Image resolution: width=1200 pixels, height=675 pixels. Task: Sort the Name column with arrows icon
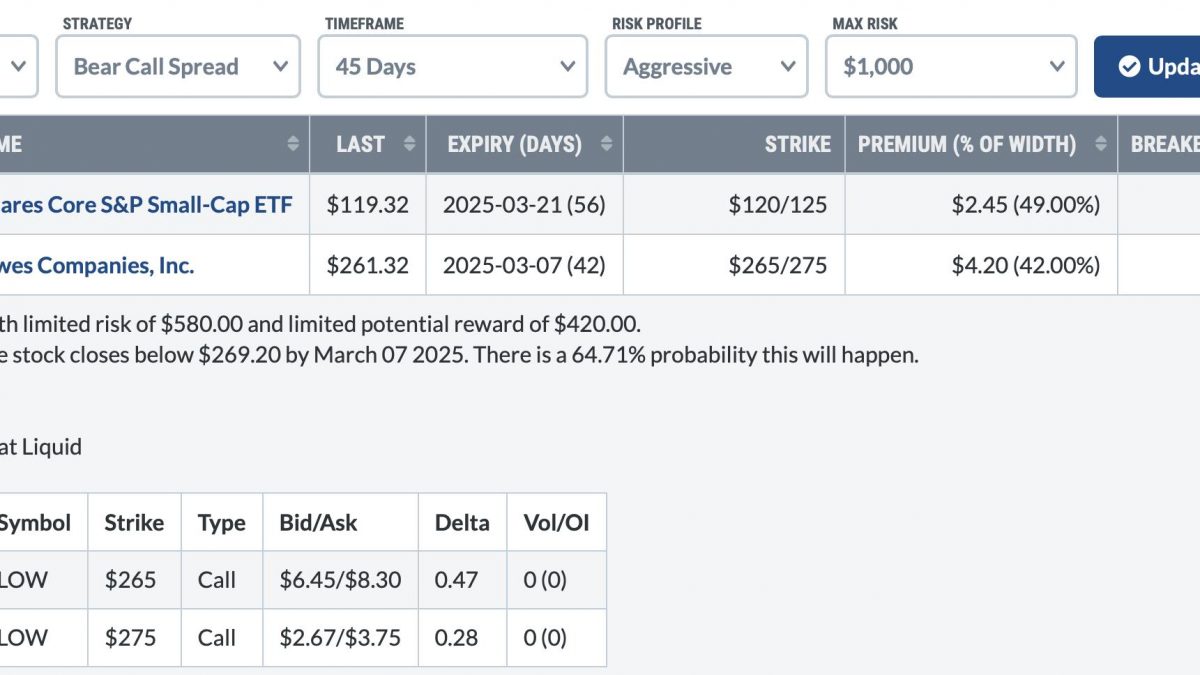pyautogui.click(x=293, y=144)
